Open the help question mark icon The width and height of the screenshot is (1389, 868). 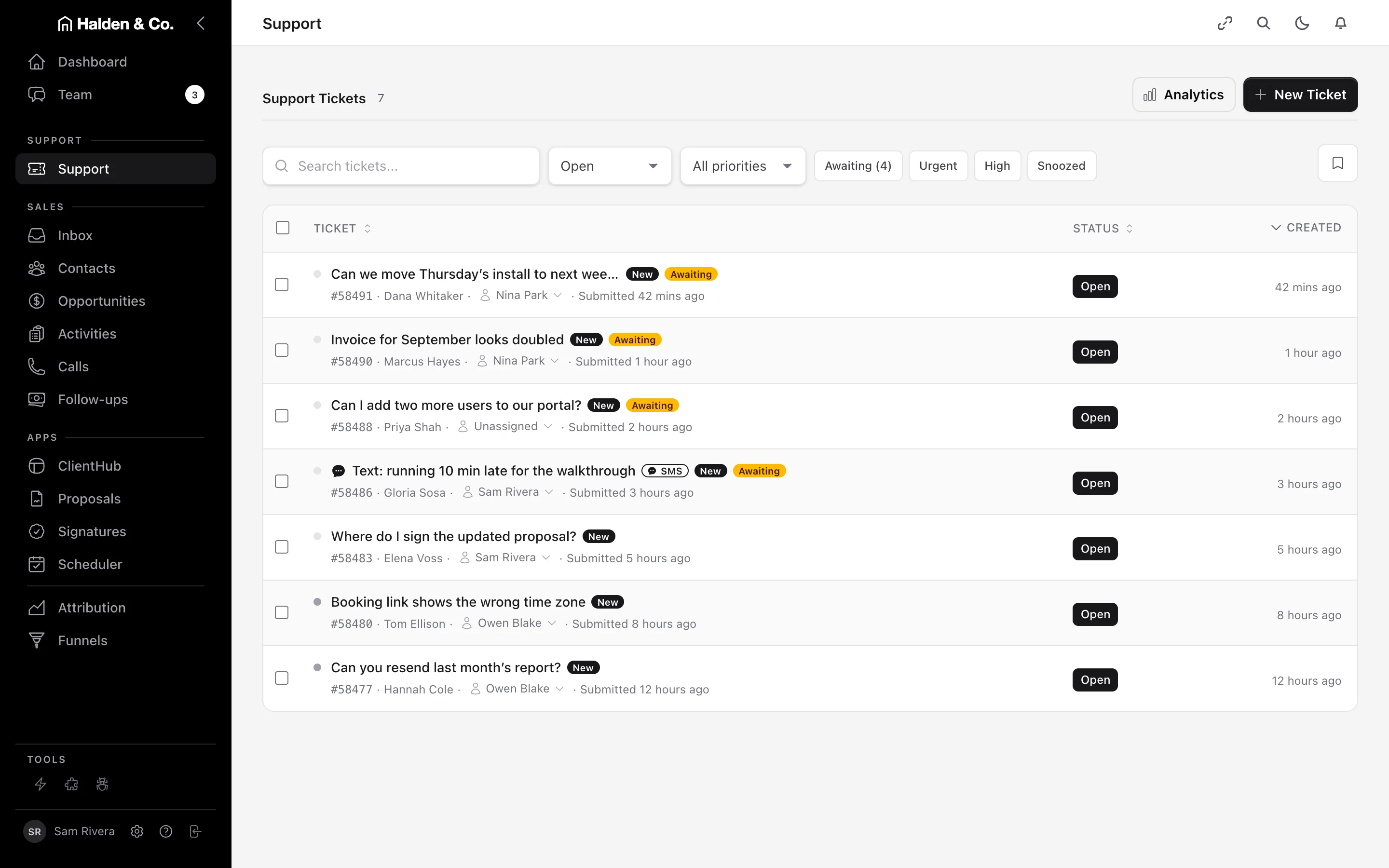point(166,831)
